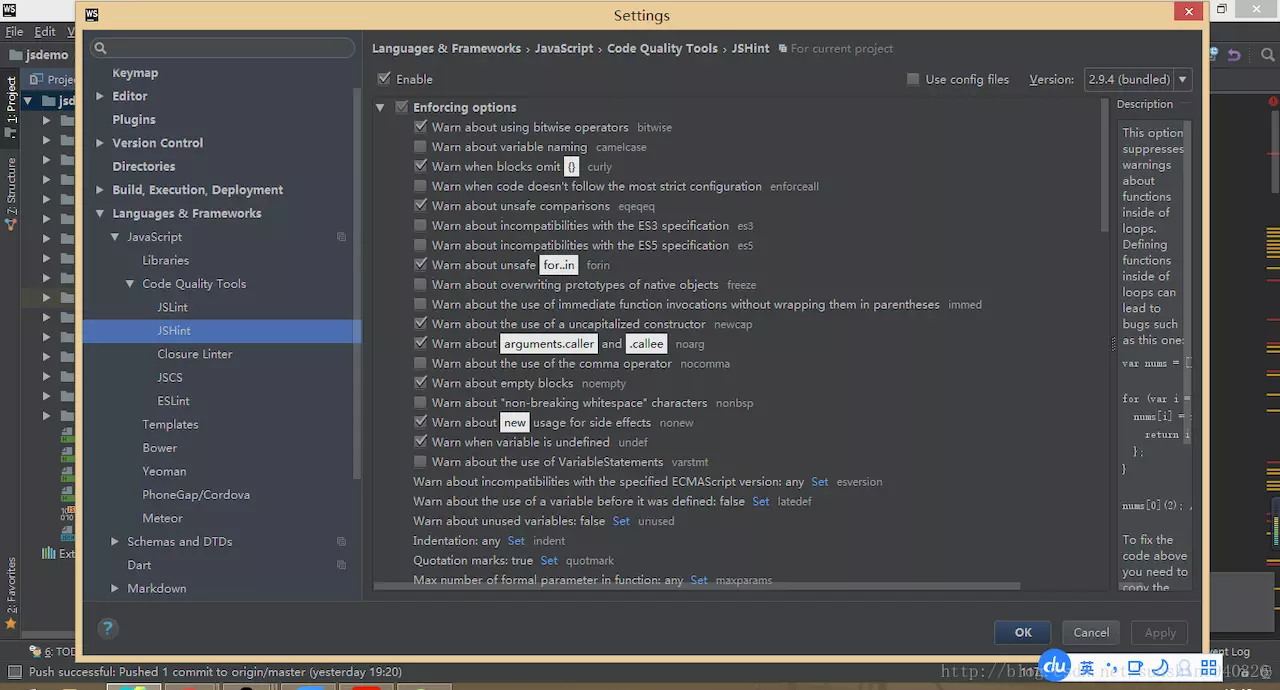
Task: Click the undo arrow icon in main toolbar
Action: 1234,55
